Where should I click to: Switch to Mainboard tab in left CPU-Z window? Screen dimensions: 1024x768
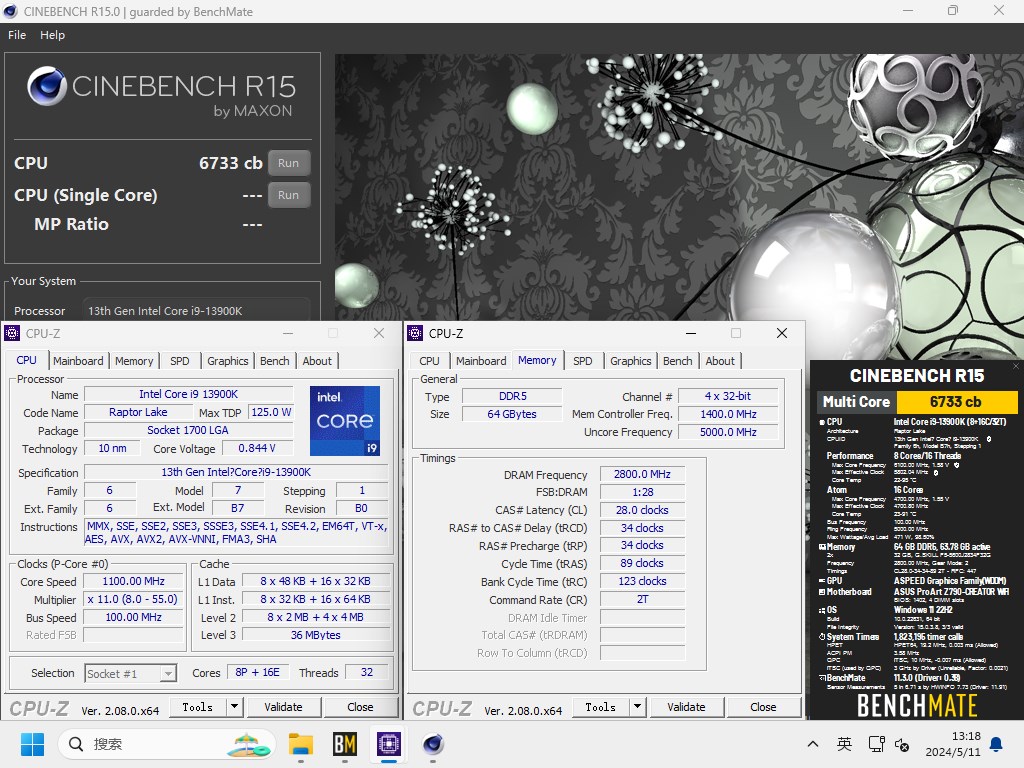point(78,361)
